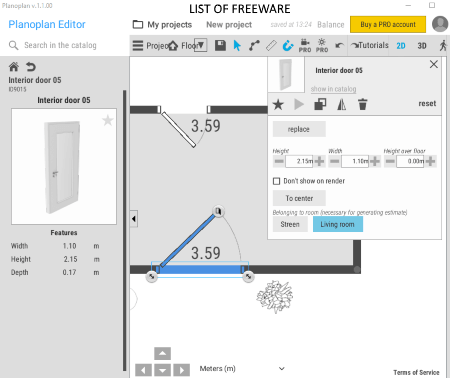Delete the door with trash icon
The width and height of the screenshot is (450, 378).
tap(363, 104)
